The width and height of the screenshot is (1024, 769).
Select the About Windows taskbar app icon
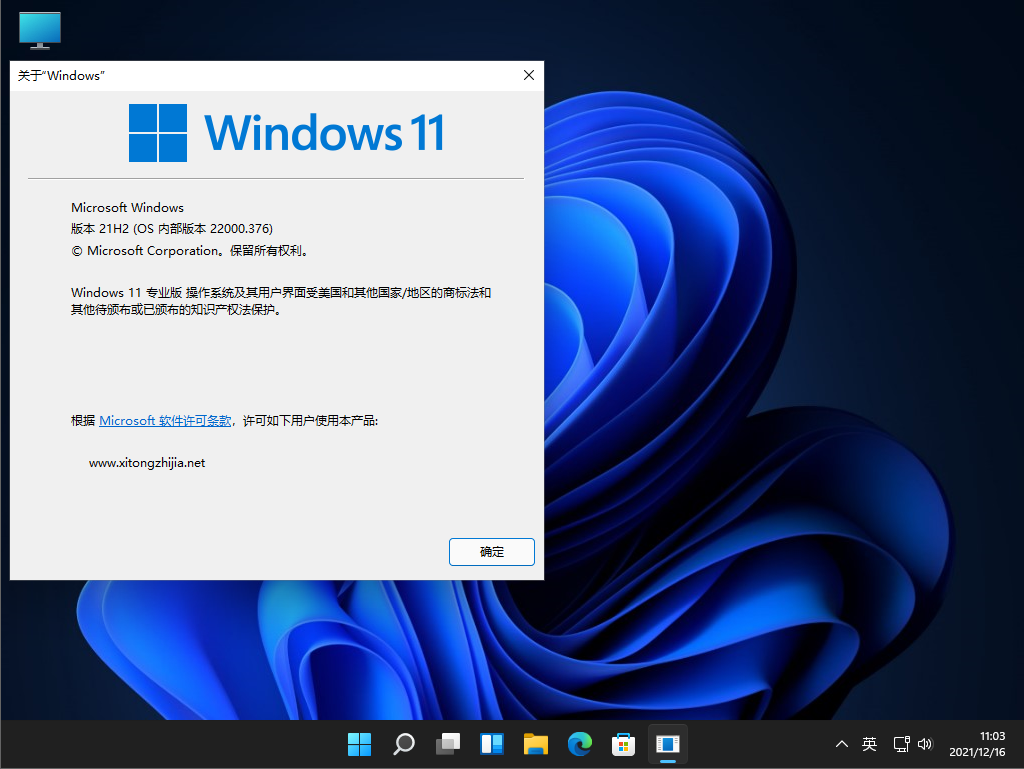pyautogui.click(x=668, y=744)
